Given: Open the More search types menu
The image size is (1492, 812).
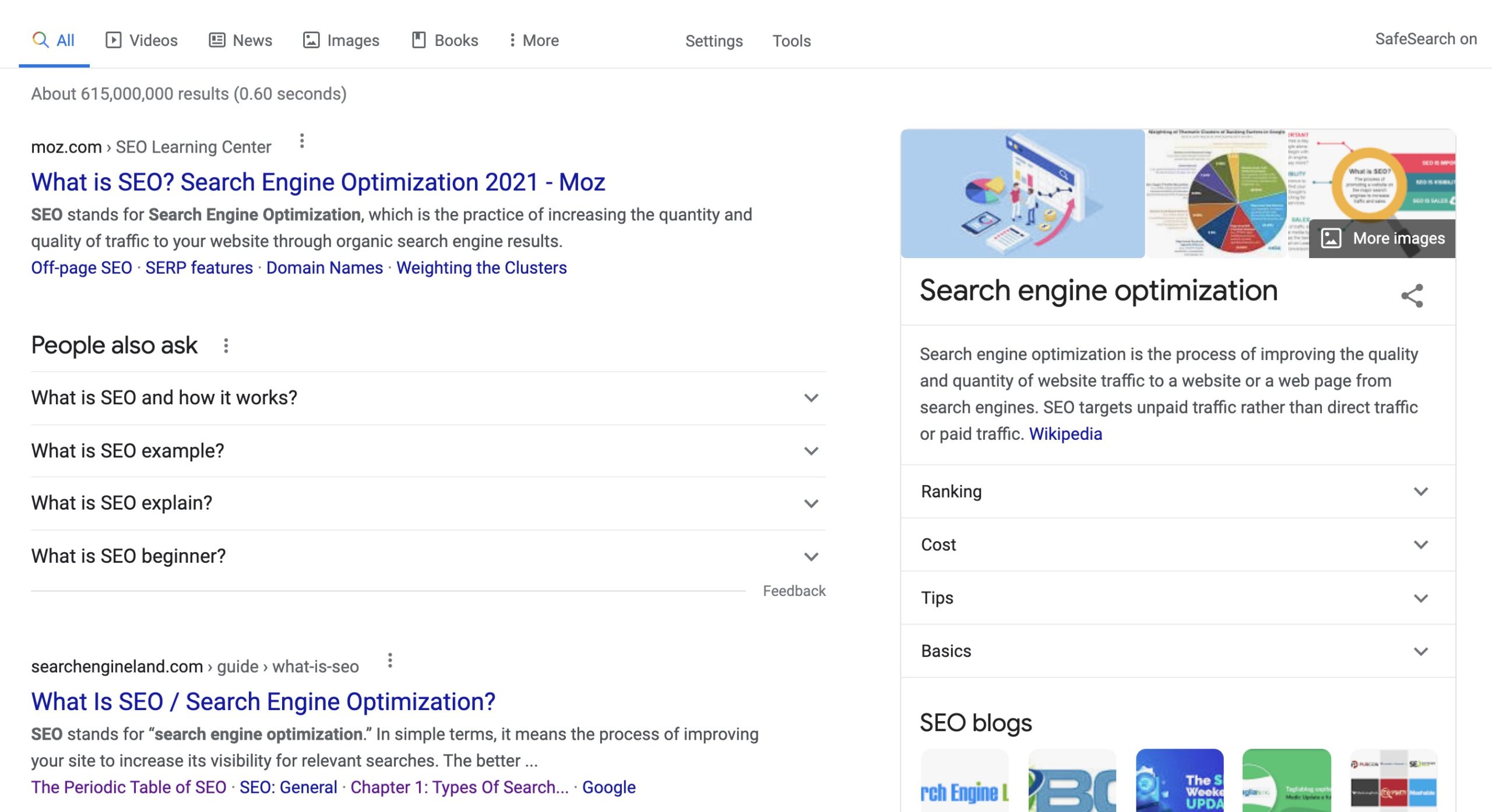Looking at the screenshot, I should (x=533, y=40).
